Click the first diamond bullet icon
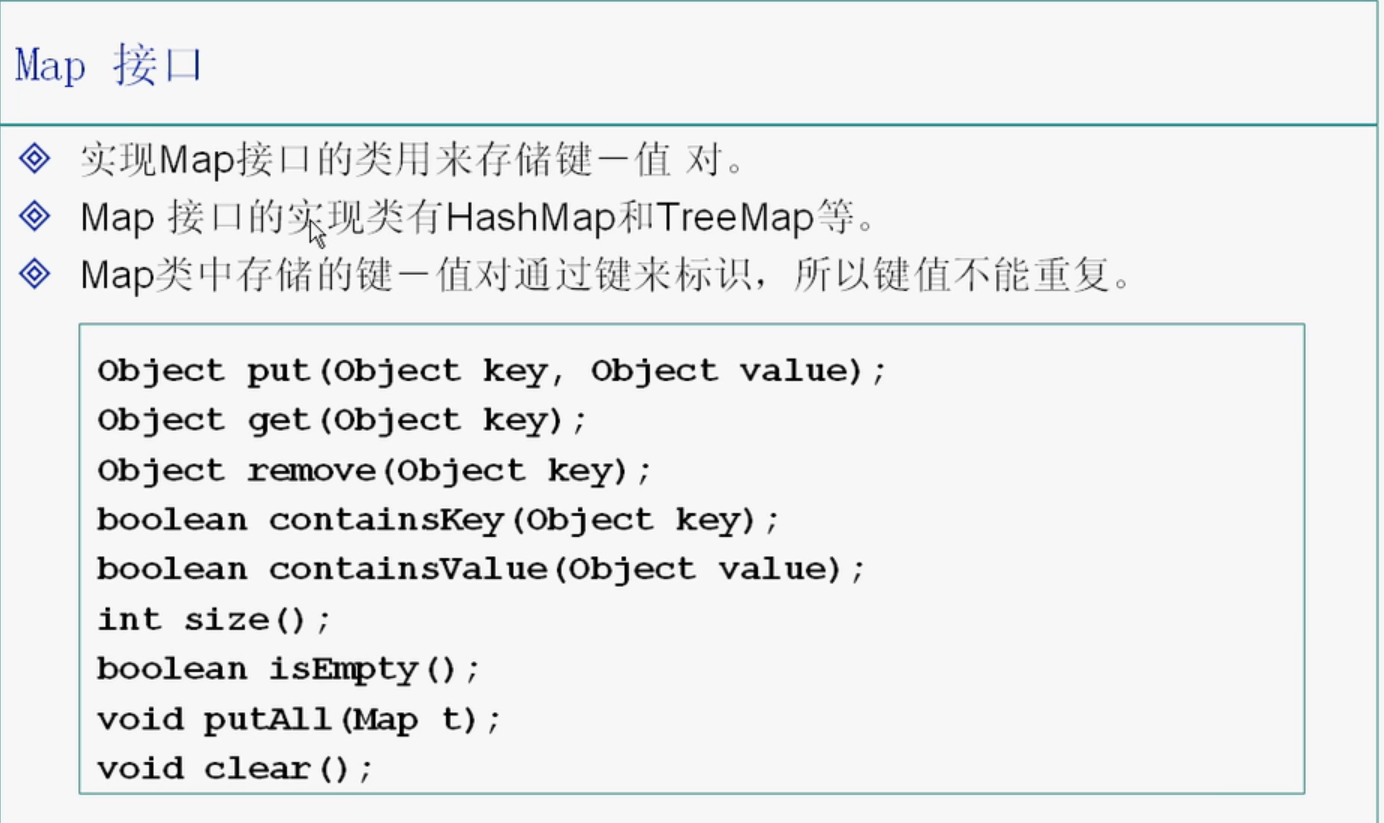The height and width of the screenshot is (823, 1384). click(34, 158)
